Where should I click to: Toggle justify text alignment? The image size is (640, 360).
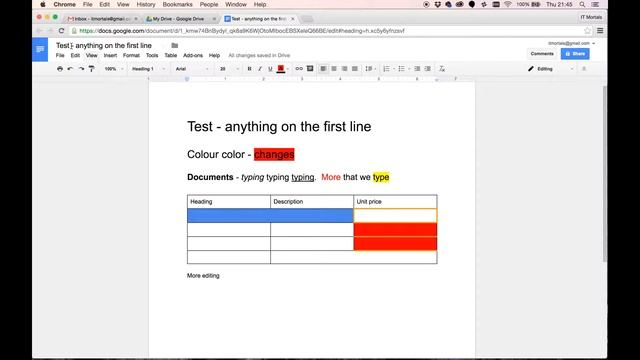pyautogui.click(x=355, y=69)
